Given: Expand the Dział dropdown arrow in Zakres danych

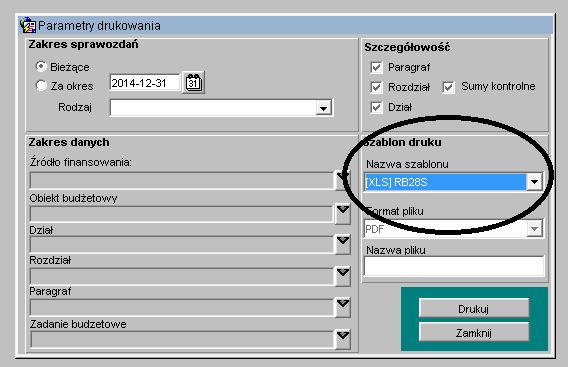Looking at the screenshot, I should click(x=343, y=244).
